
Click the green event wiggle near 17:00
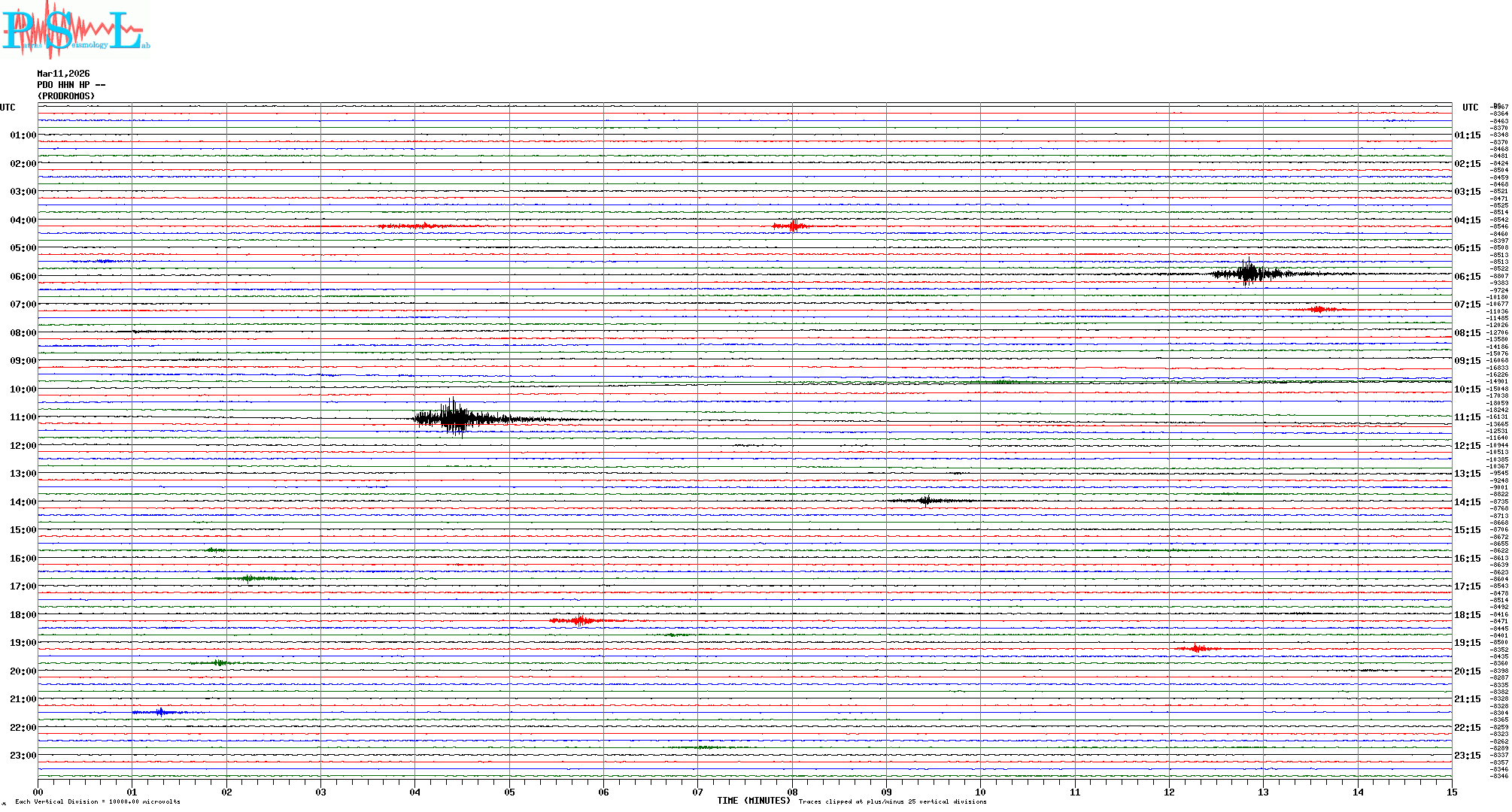point(248,578)
